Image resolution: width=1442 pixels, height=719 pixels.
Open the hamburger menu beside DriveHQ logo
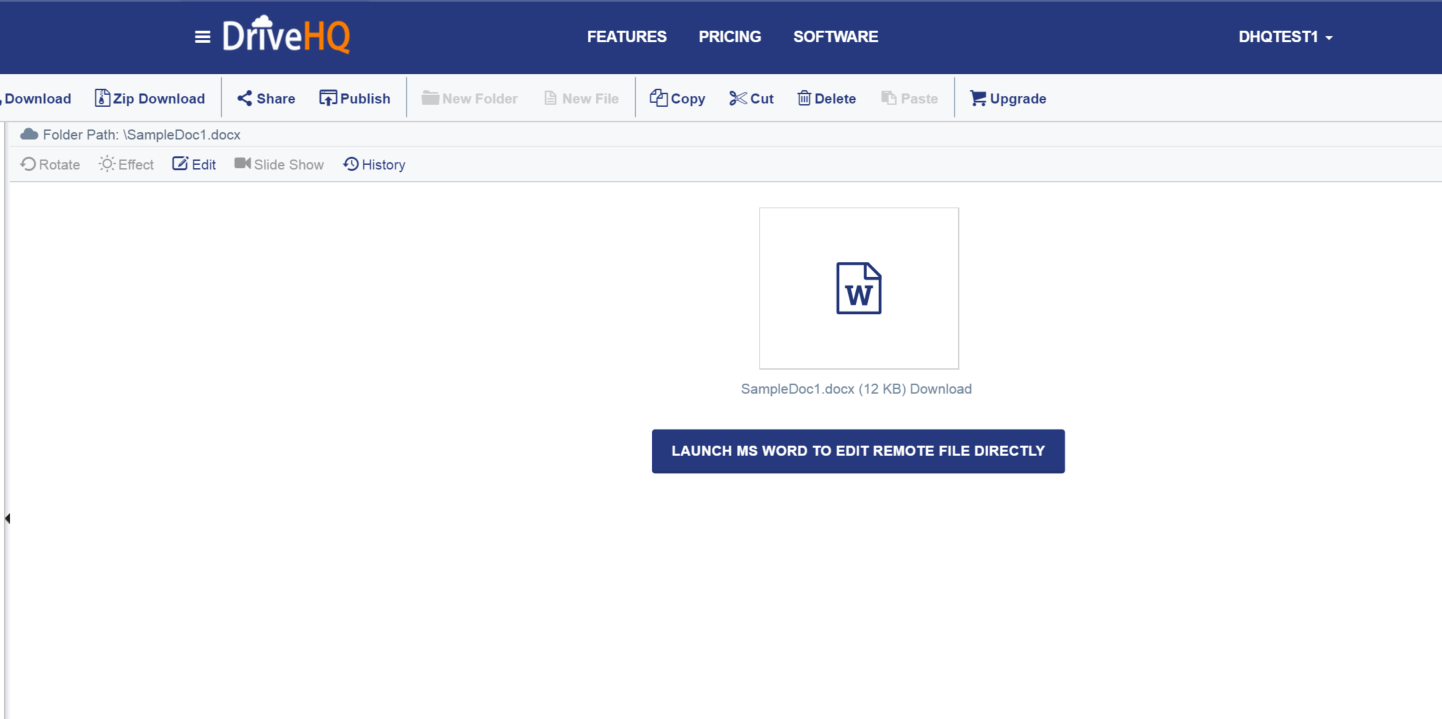pos(202,37)
